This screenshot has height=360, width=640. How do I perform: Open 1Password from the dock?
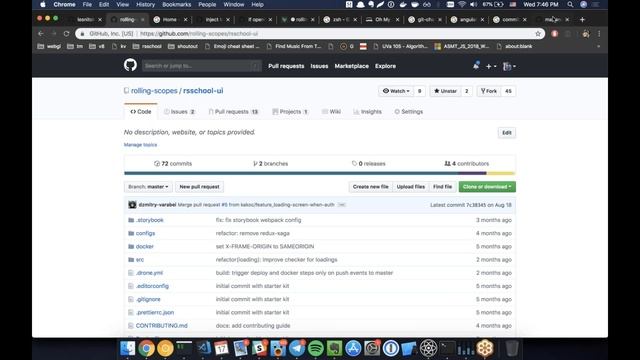click(391, 348)
